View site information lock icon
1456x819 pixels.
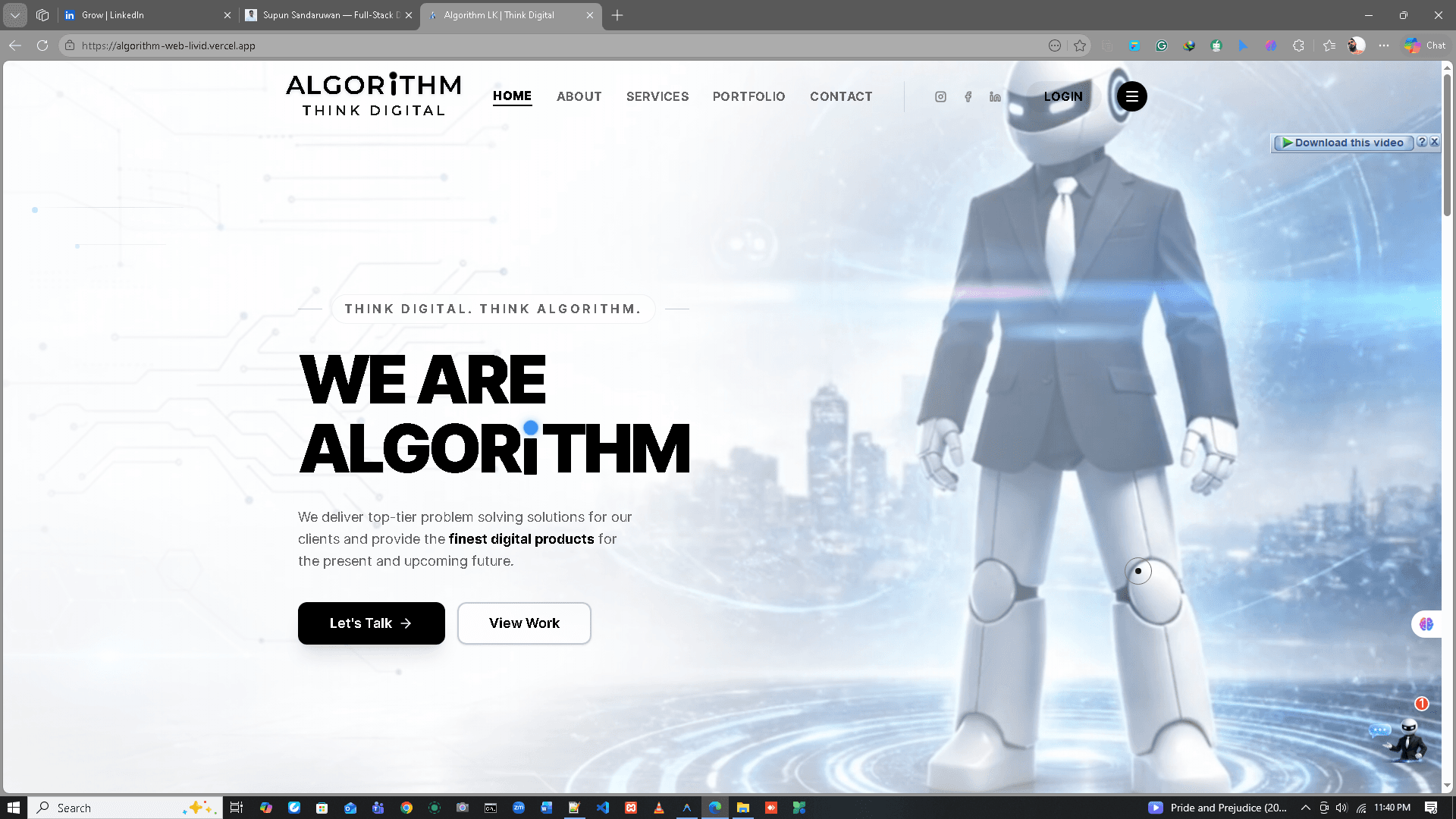69,45
